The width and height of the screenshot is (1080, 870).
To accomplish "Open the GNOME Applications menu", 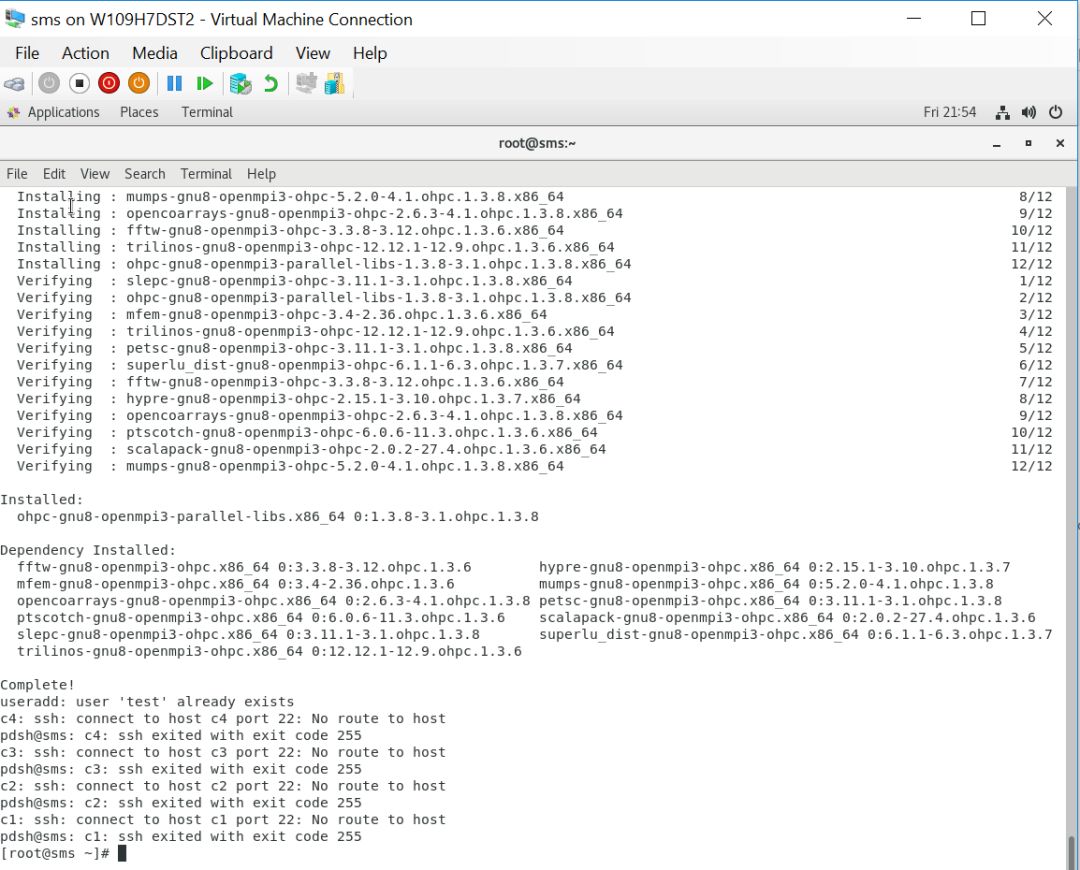I will (63, 112).
